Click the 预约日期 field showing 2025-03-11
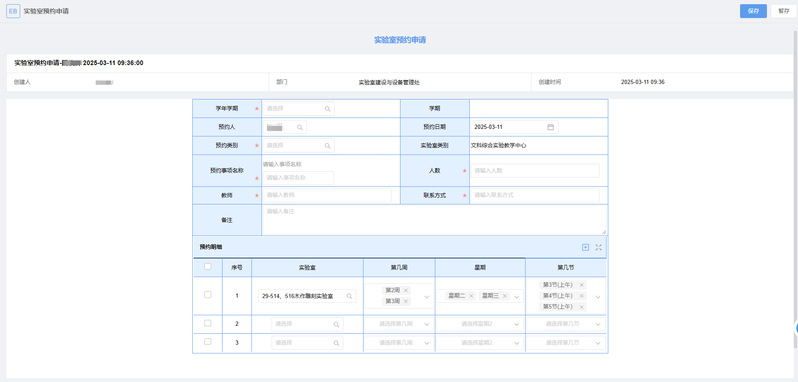 514,127
